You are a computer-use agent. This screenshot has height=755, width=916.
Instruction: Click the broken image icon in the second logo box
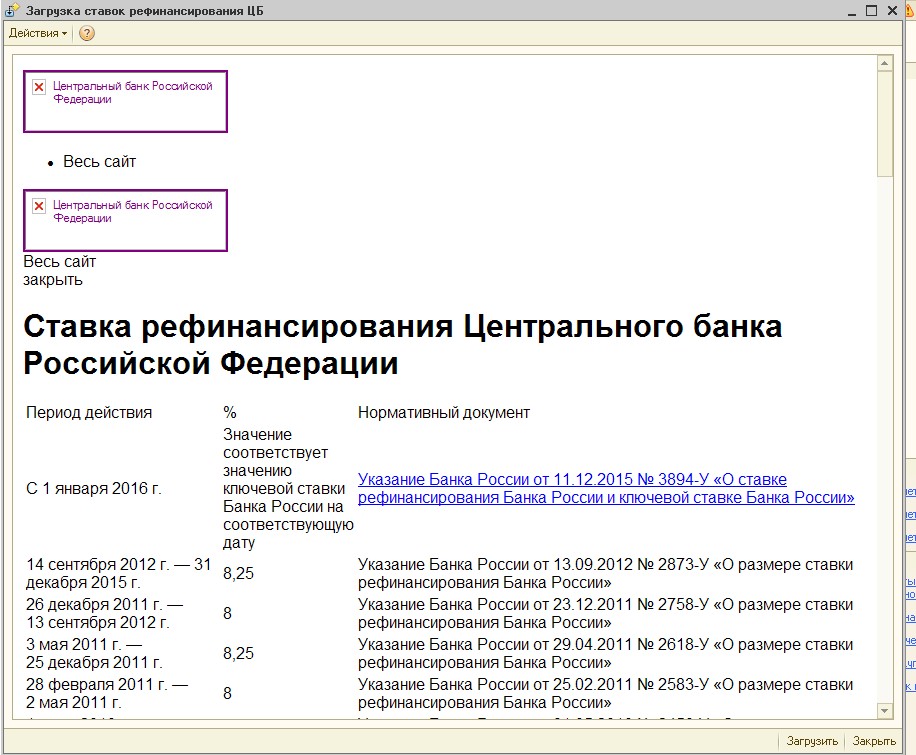[x=39, y=206]
